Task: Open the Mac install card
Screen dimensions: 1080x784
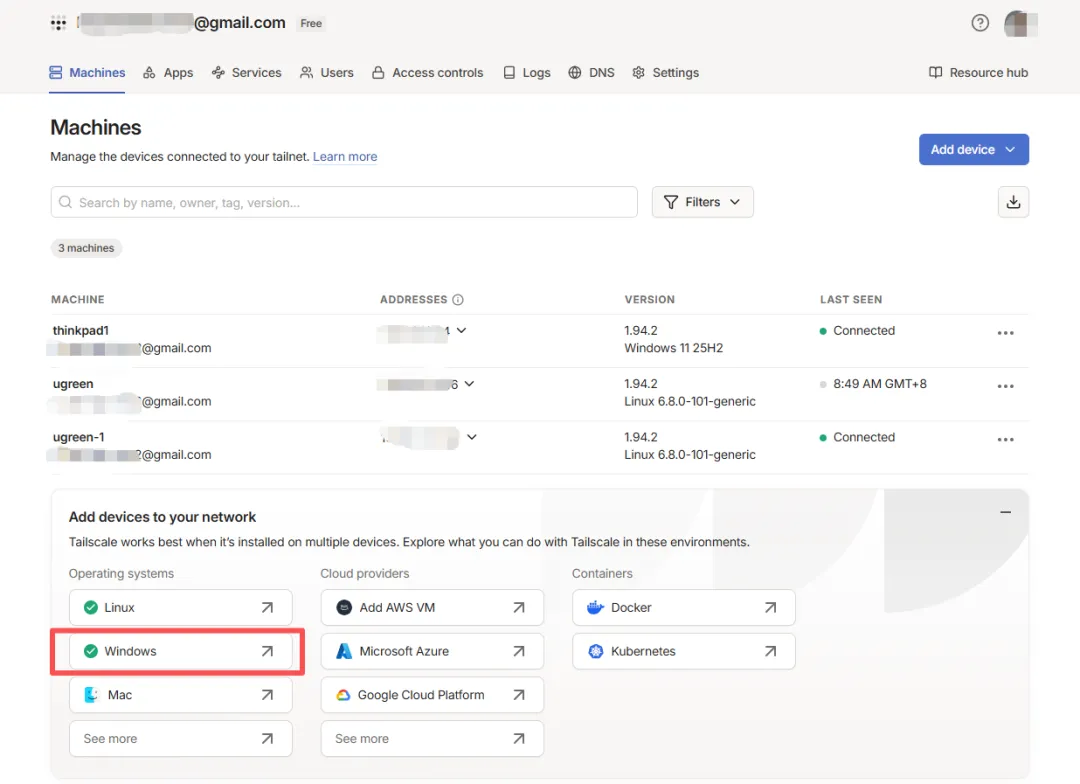Action: 180,695
